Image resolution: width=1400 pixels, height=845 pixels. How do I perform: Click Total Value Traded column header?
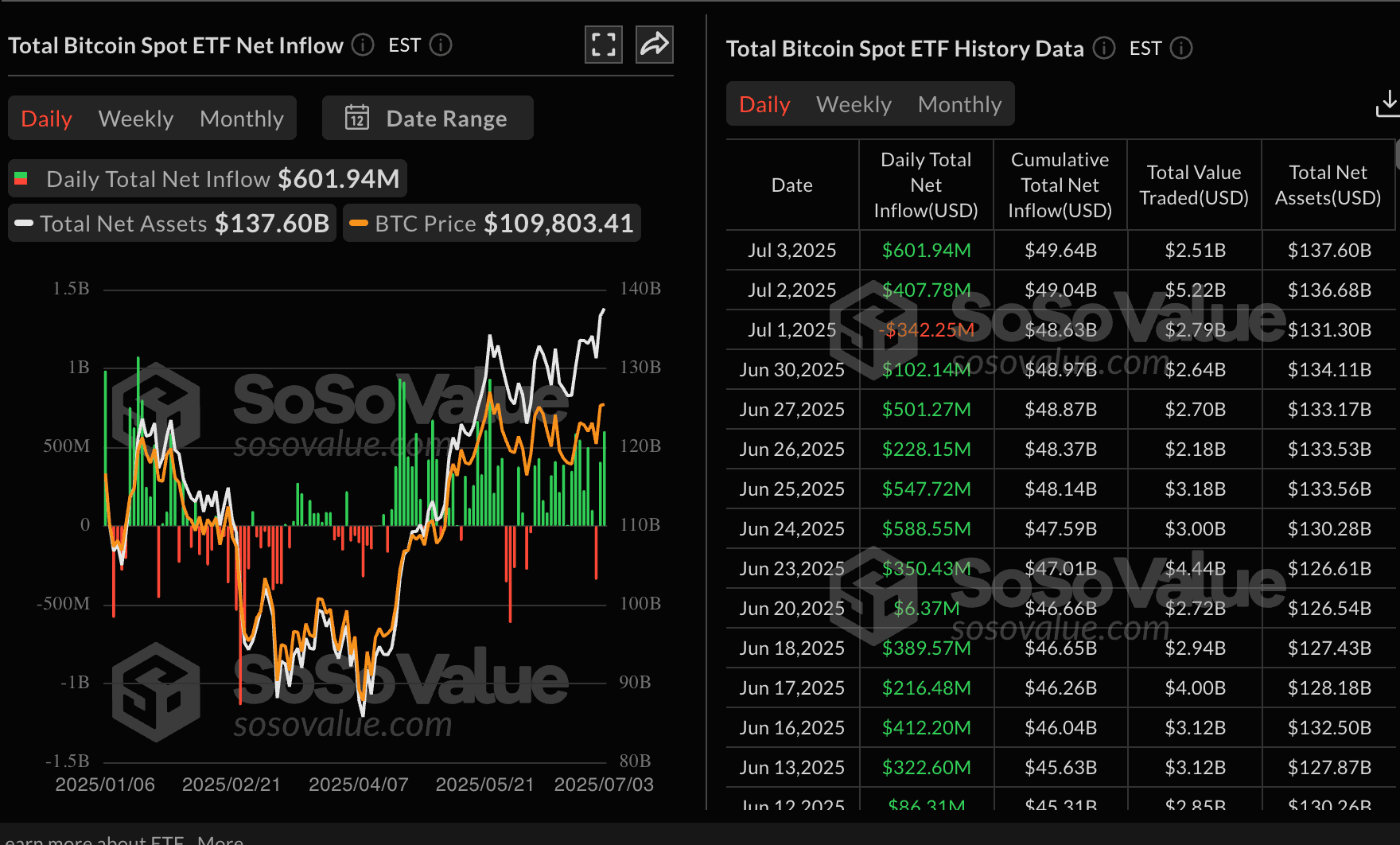1194,185
